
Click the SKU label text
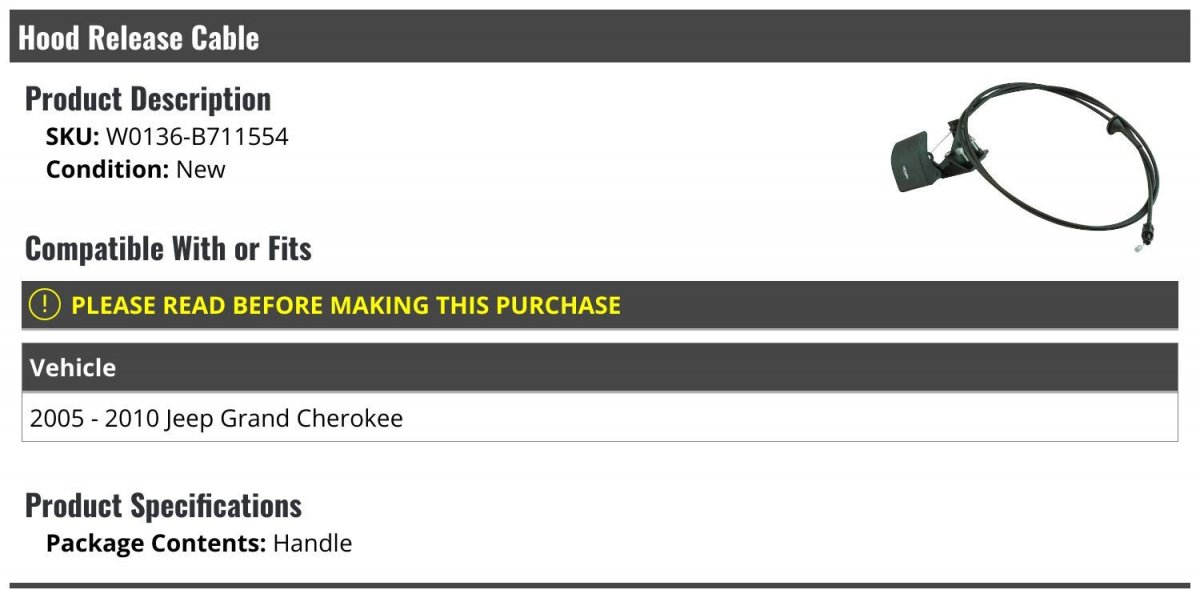tap(72, 137)
